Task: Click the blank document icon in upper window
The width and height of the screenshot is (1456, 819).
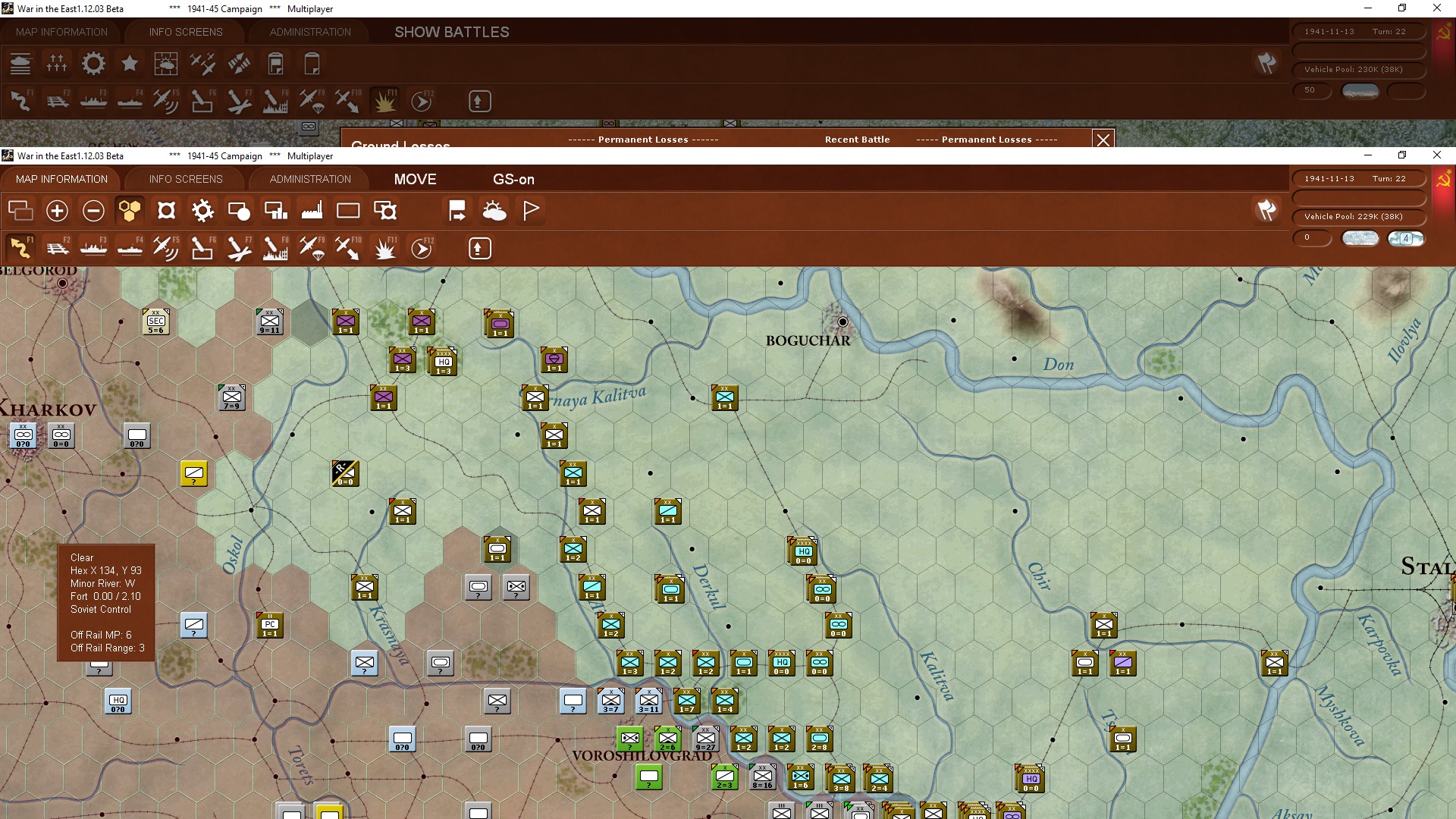Action: point(312,64)
